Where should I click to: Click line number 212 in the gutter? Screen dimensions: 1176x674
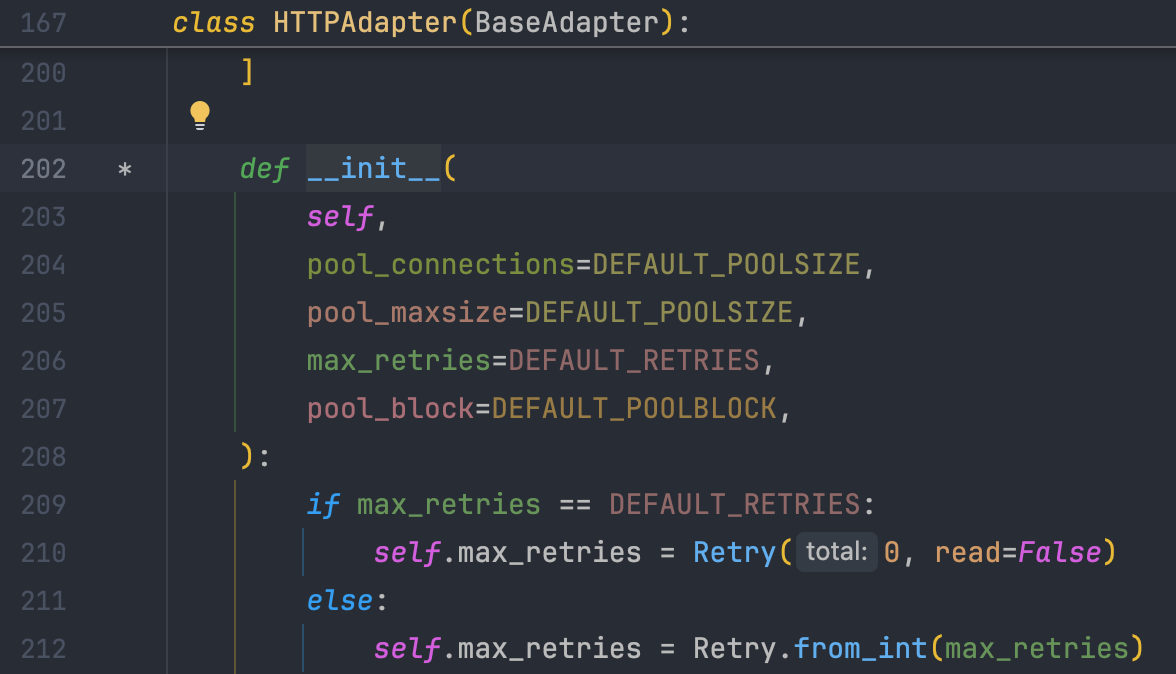coord(43,649)
